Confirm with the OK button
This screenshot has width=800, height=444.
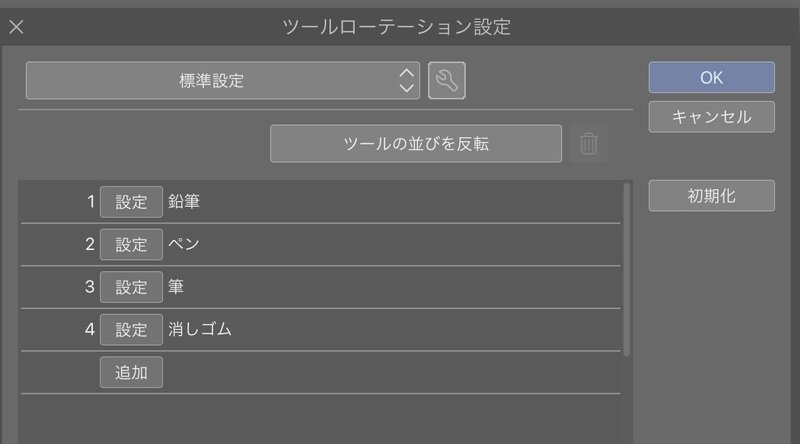click(x=711, y=78)
